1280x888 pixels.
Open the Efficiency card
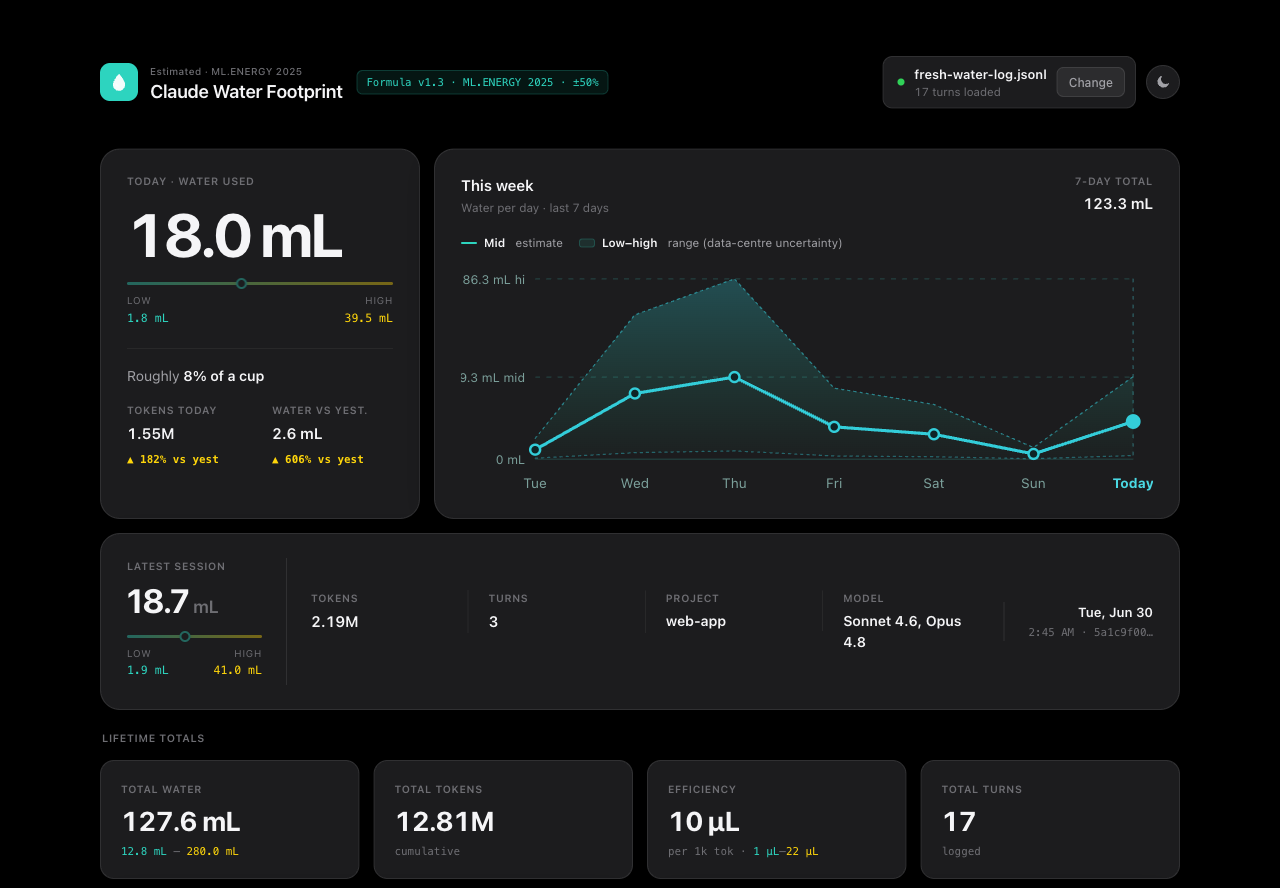pos(776,819)
